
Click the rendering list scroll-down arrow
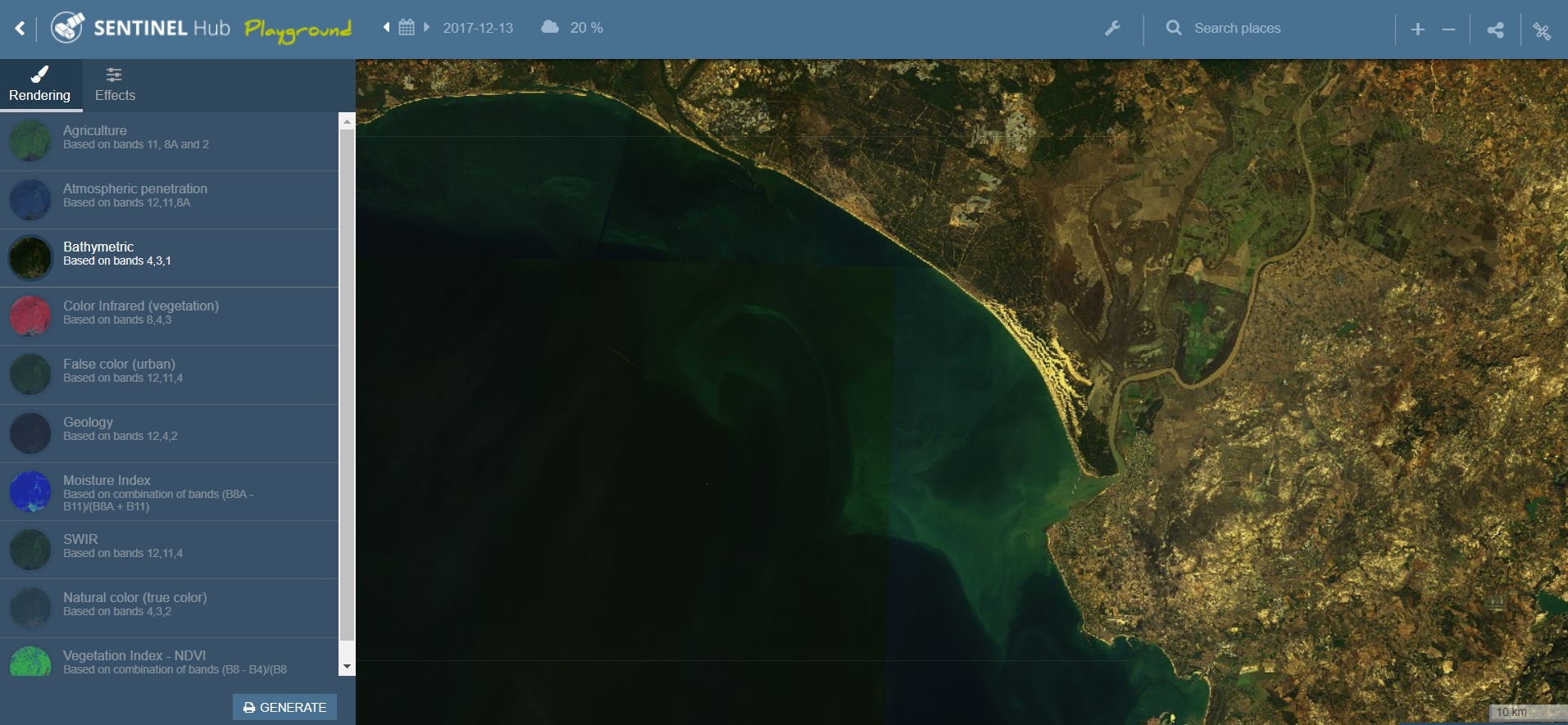pyautogui.click(x=347, y=667)
